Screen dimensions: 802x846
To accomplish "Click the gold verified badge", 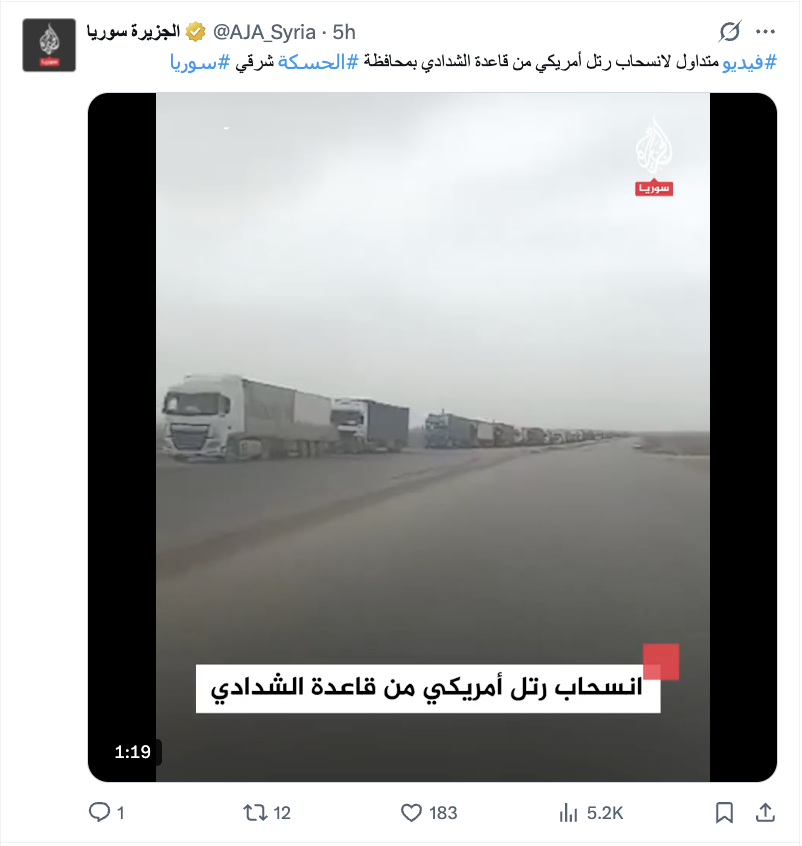I will (195, 32).
